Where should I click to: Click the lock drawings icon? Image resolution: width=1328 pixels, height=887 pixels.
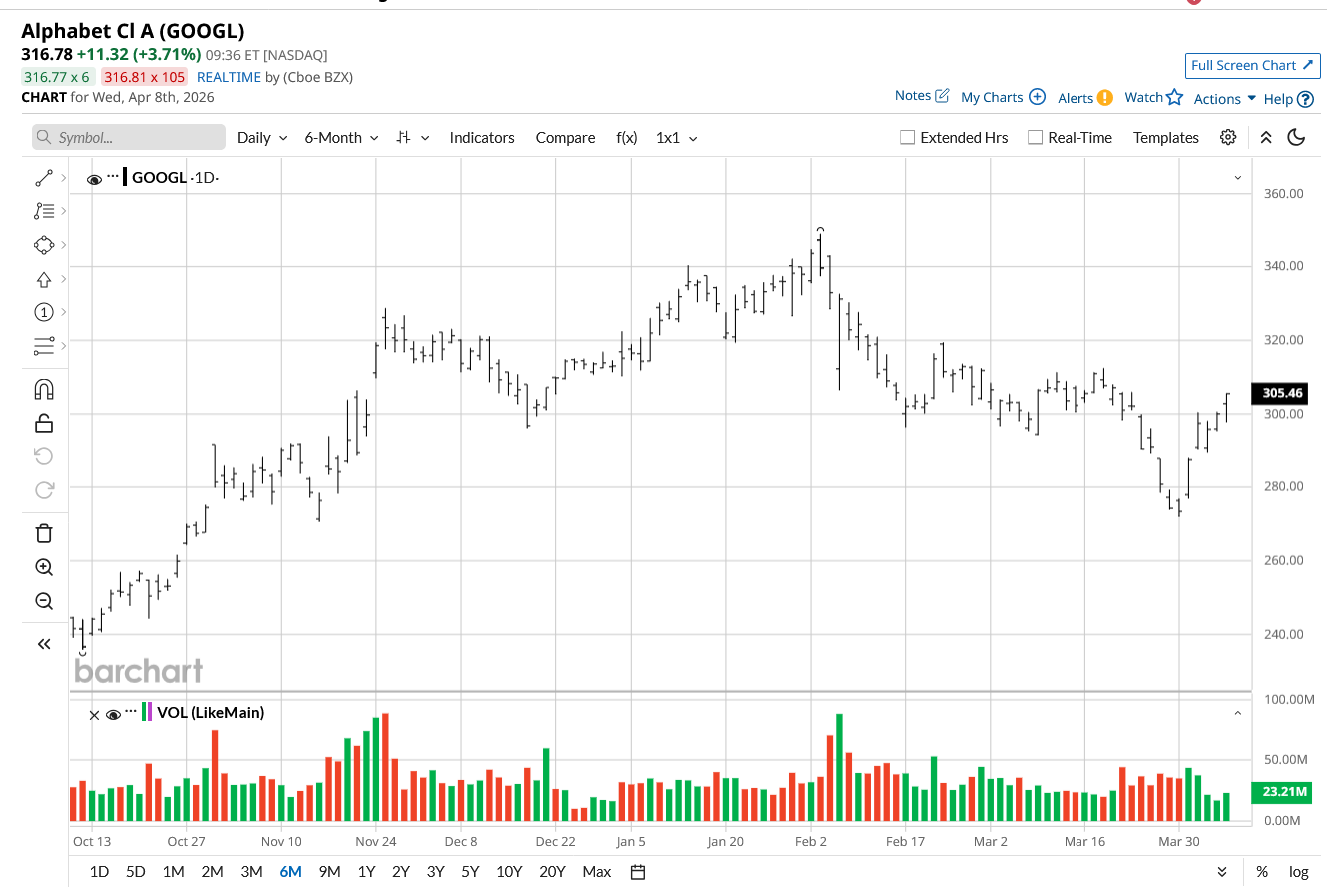[x=44, y=423]
